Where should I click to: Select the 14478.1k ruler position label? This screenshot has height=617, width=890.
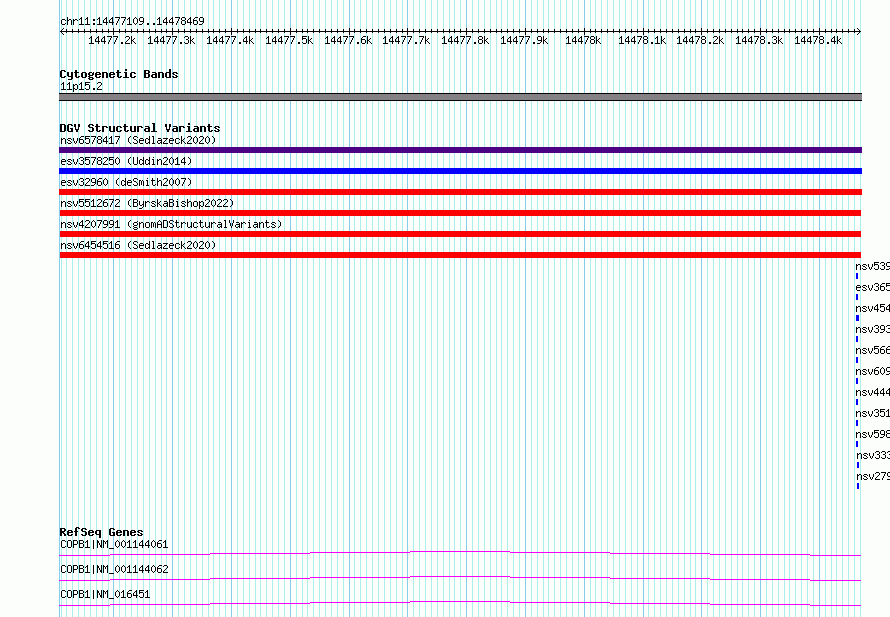[x=642, y=40]
